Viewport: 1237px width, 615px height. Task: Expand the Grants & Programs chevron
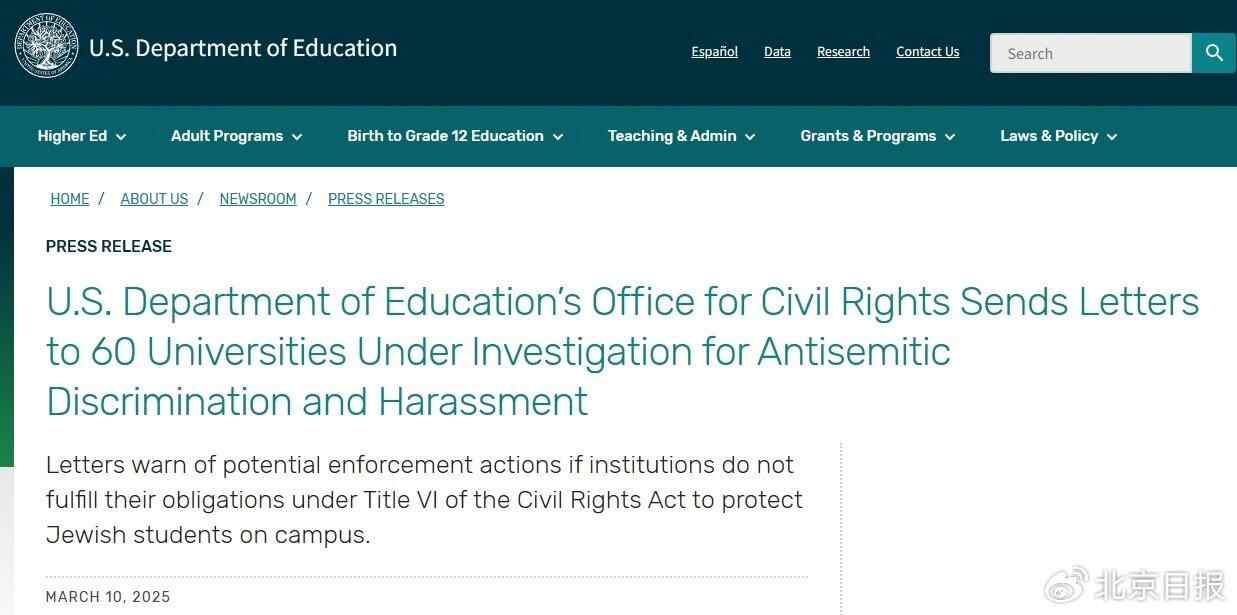(x=950, y=137)
